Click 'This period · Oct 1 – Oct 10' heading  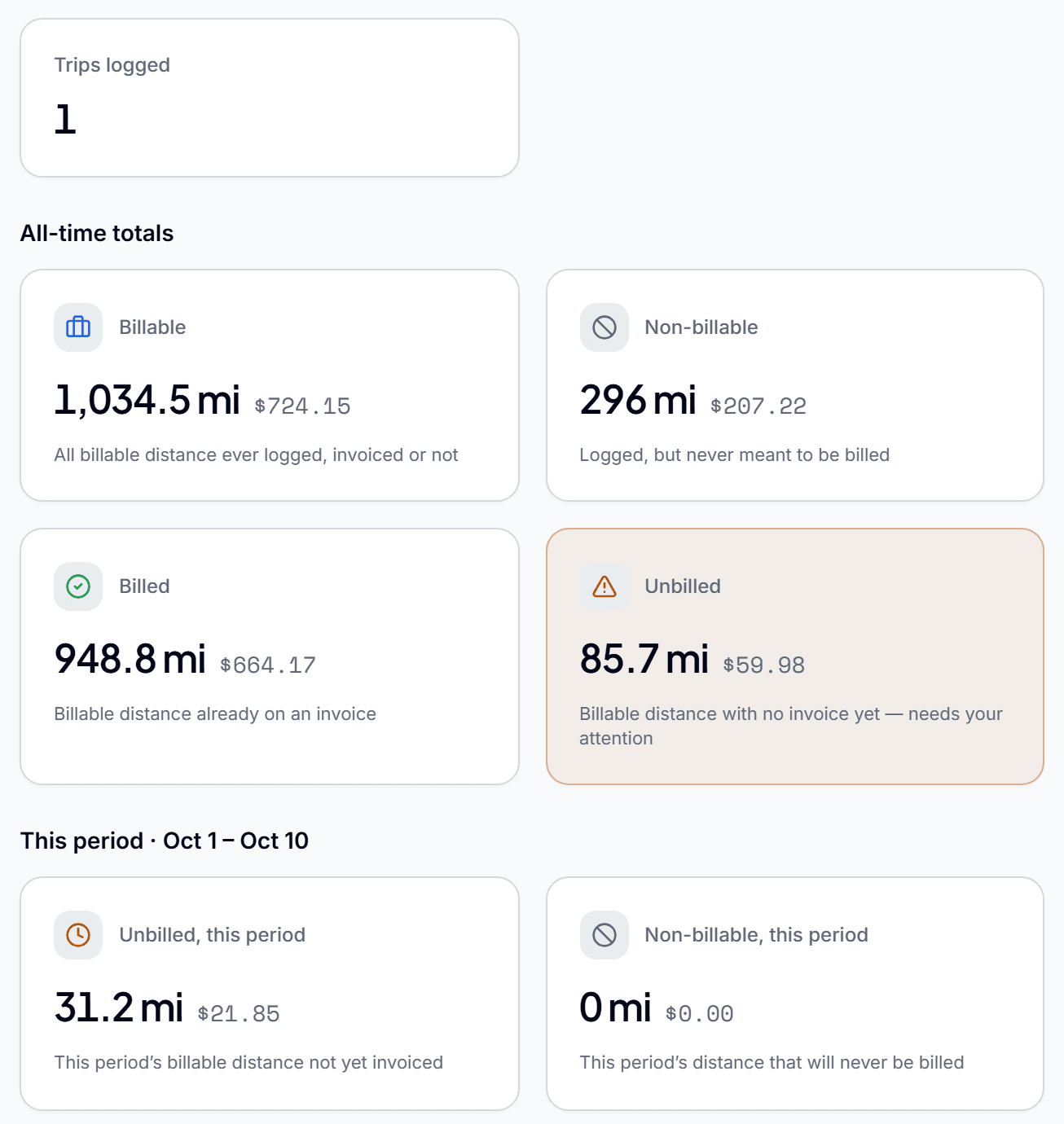[x=165, y=841]
